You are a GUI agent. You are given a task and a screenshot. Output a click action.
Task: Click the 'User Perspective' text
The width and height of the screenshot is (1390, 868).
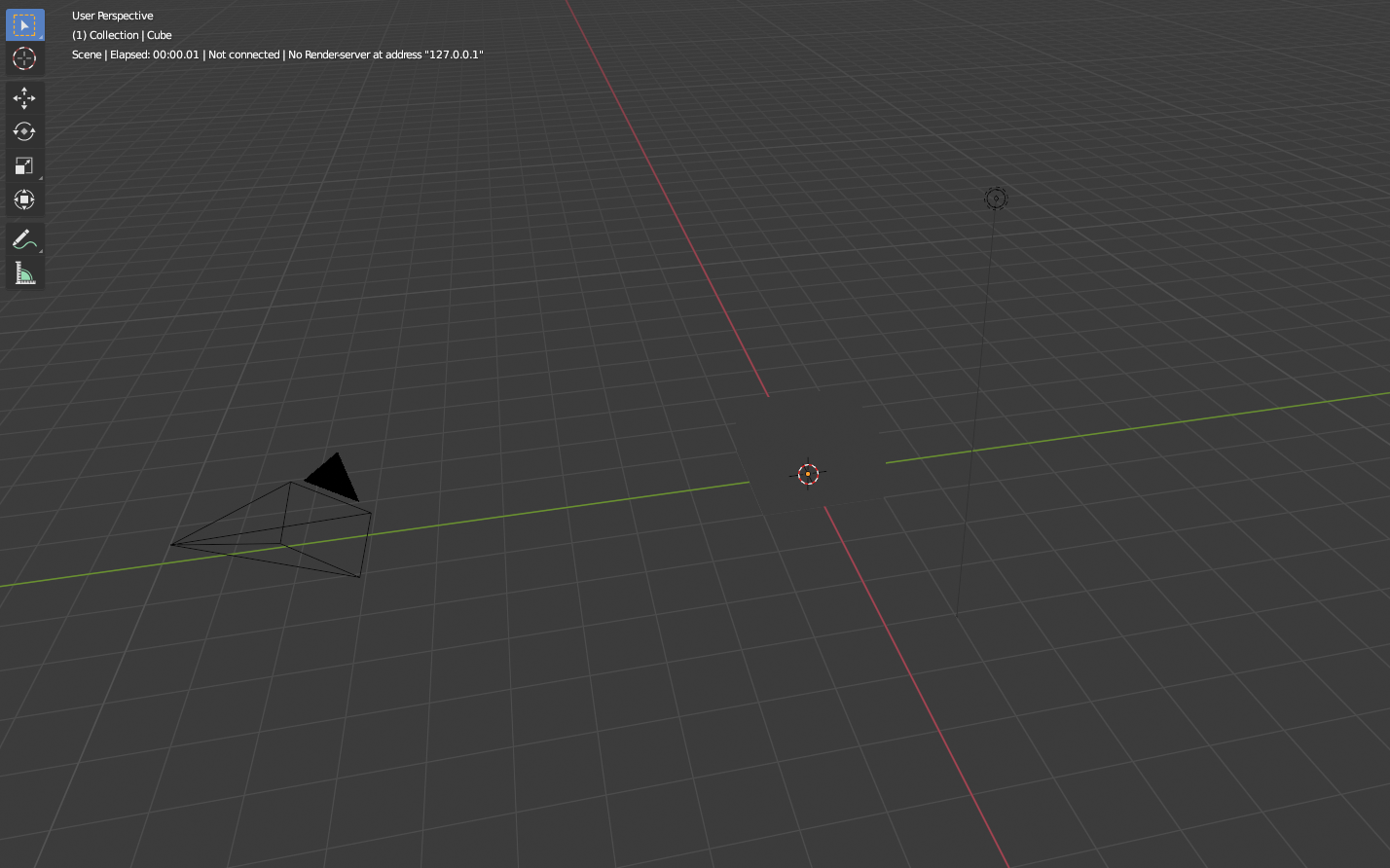pyautogui.click(x=112, y=16)
